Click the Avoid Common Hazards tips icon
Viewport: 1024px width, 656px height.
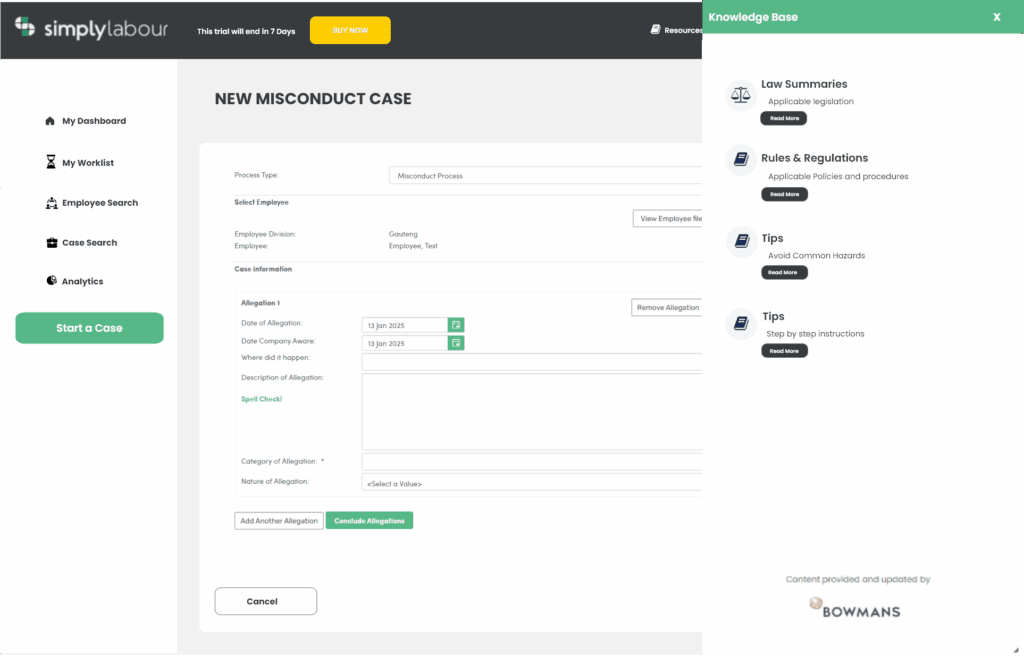740,241
